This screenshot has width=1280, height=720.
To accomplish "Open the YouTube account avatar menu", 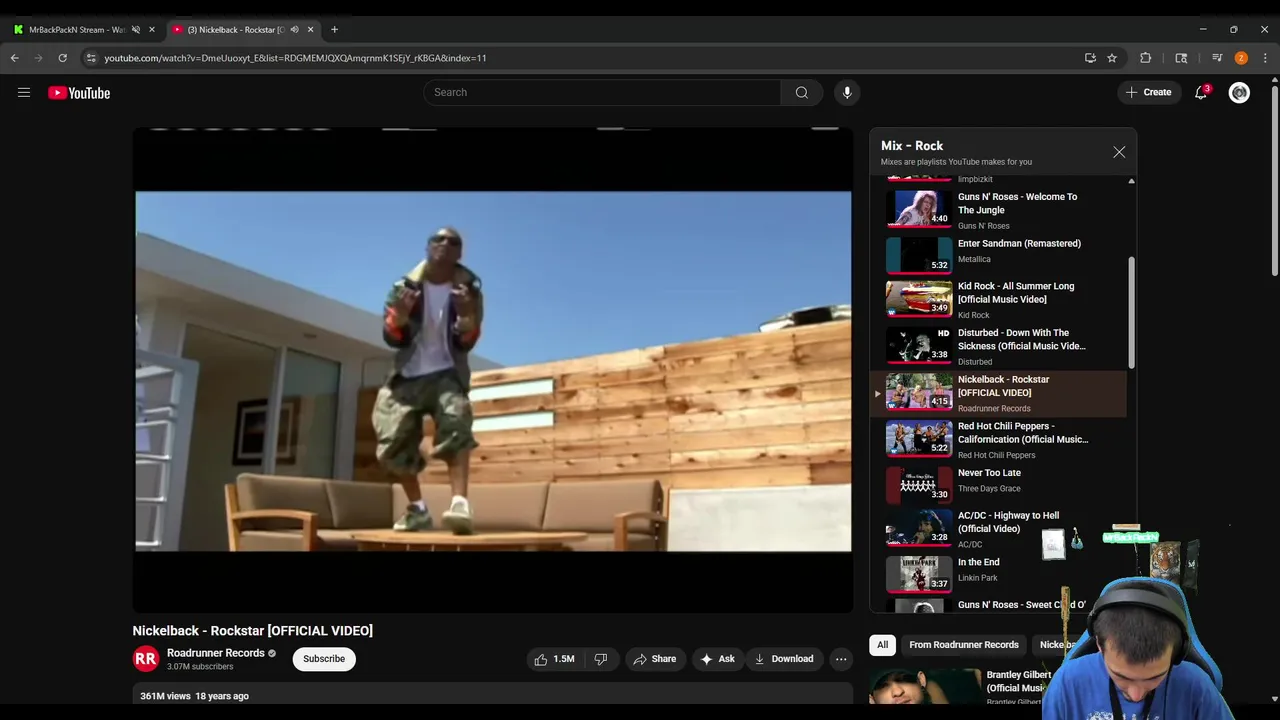I will tap(1240, 93).
